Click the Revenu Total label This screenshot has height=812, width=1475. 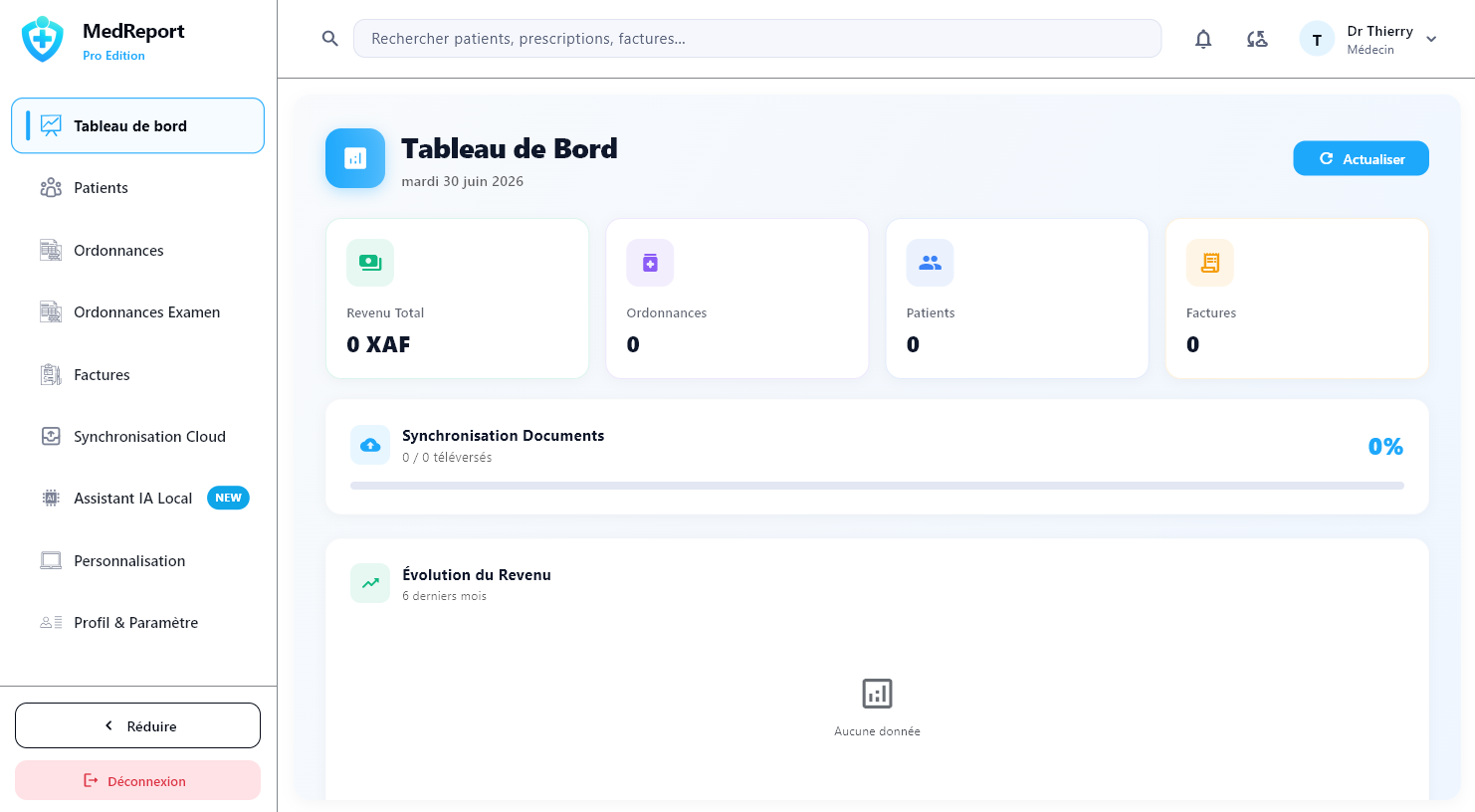(x=385, y=312)
